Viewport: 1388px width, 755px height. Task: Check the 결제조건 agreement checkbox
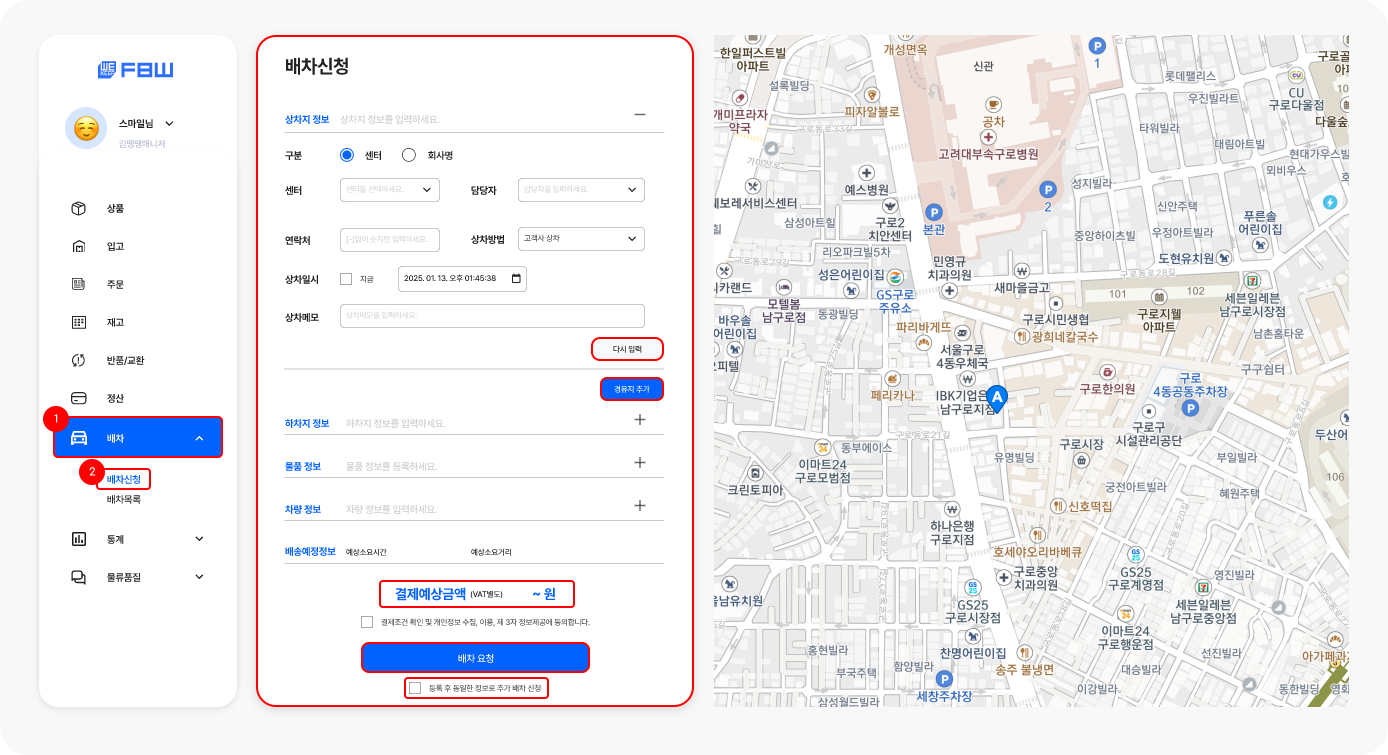point(367,621)
